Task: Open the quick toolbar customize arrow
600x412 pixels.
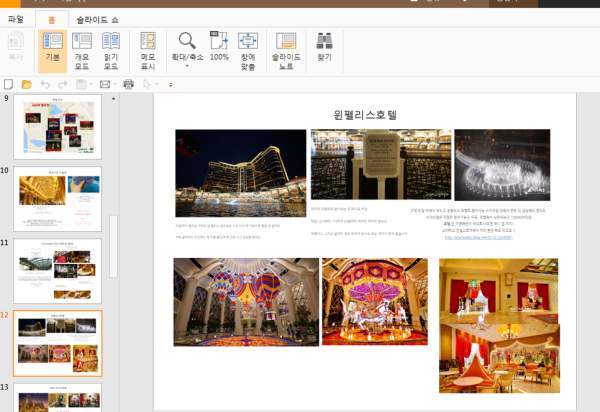Action: pos(171,85)
